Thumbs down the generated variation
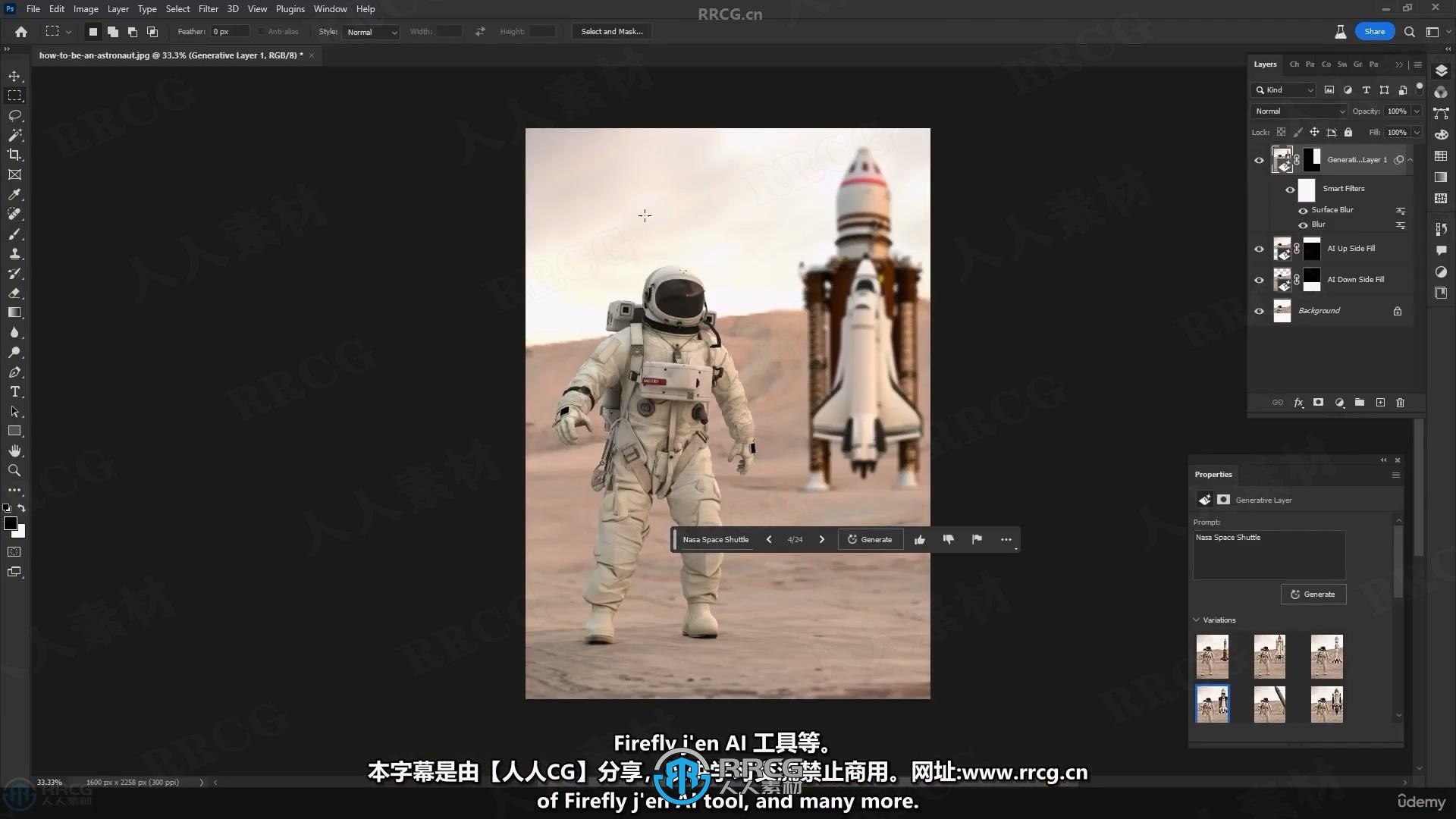This screenshot has height=819, width=1456. tap(948, 539)
